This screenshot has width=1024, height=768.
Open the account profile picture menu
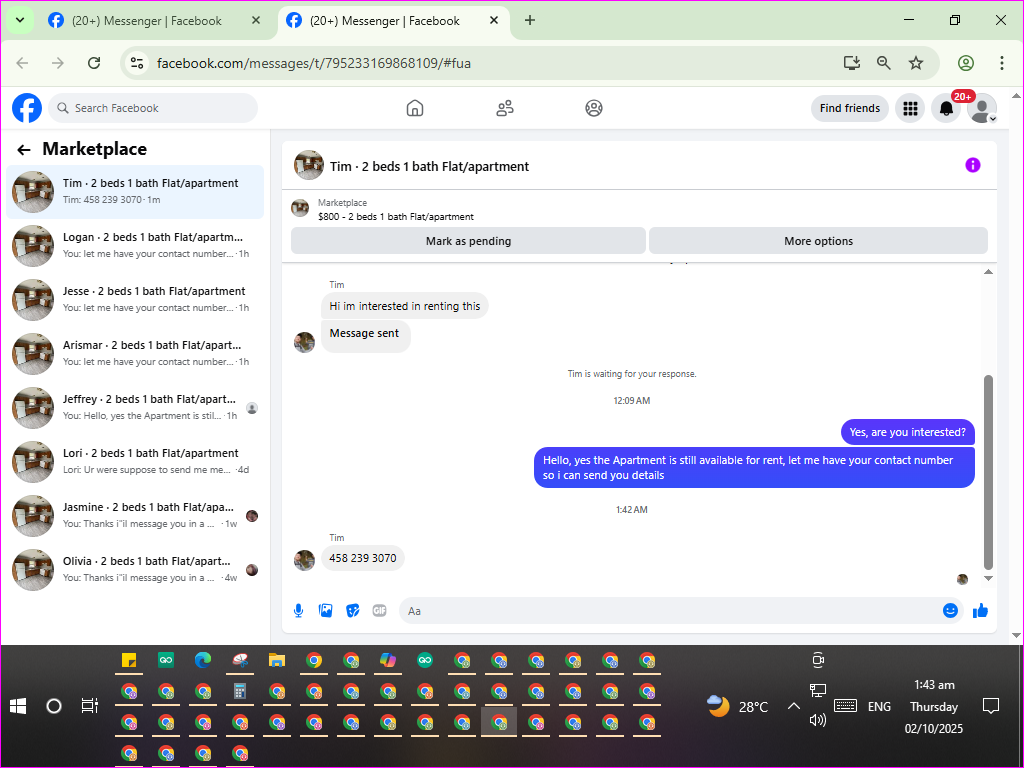982,108
